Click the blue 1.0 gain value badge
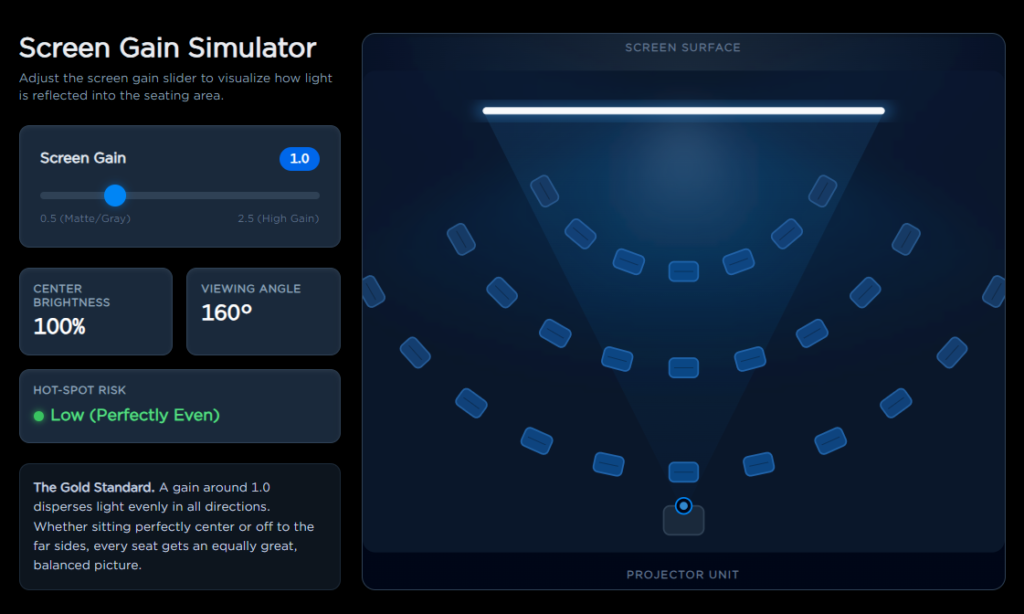The width and height of the screenshot is (1024, 614). (299, 159)
